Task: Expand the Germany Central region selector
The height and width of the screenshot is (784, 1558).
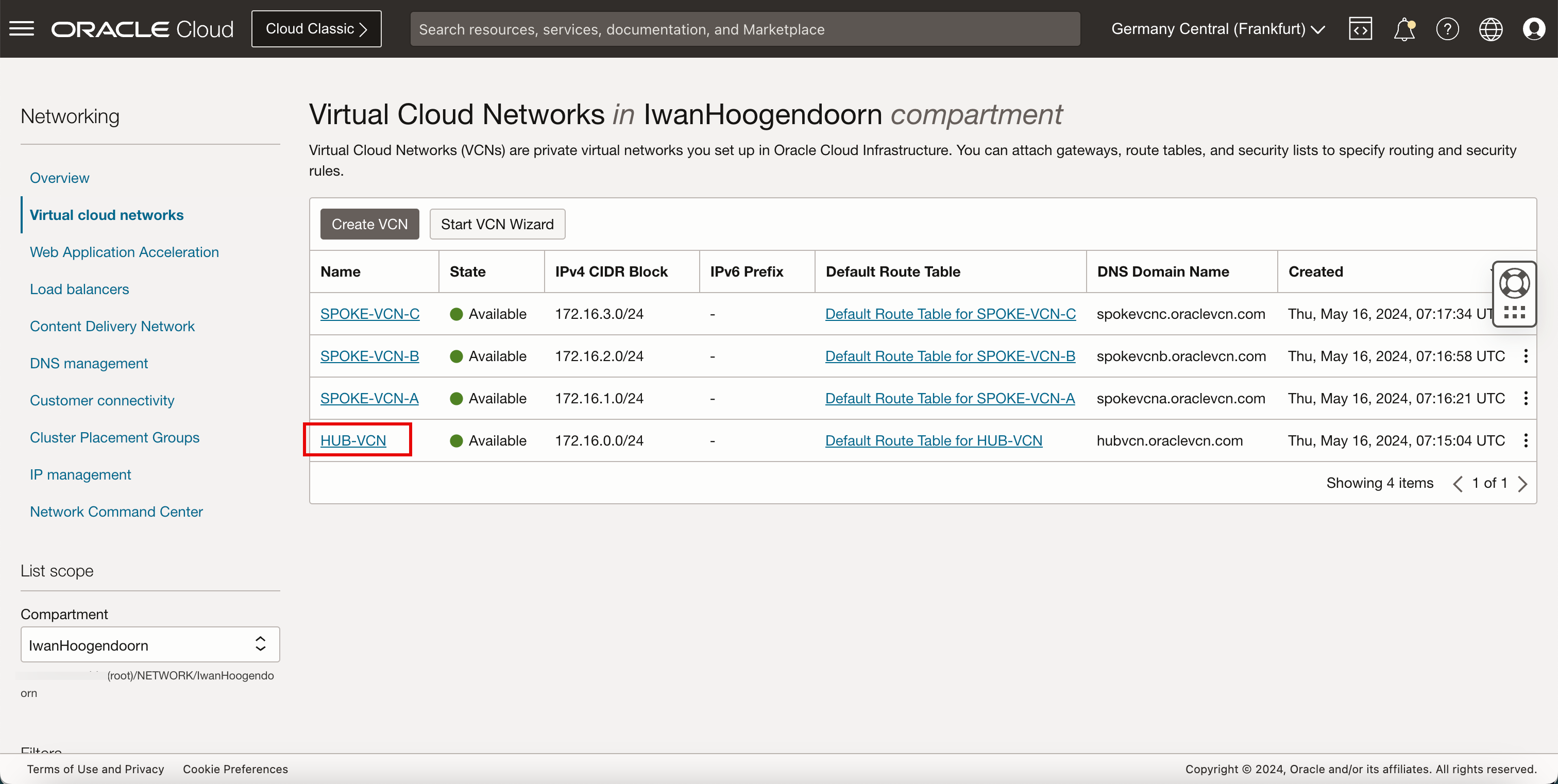Action: click(x=1217, y=29)
